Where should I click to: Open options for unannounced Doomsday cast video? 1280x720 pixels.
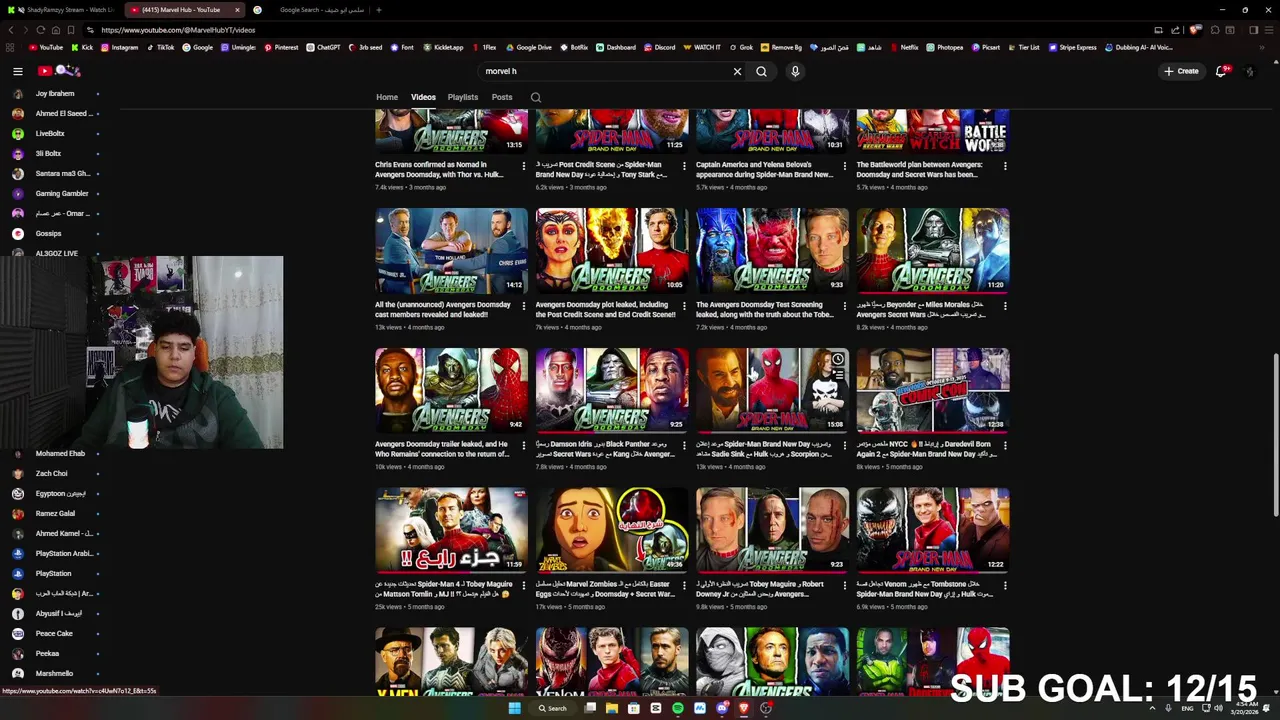pos(523,306)
